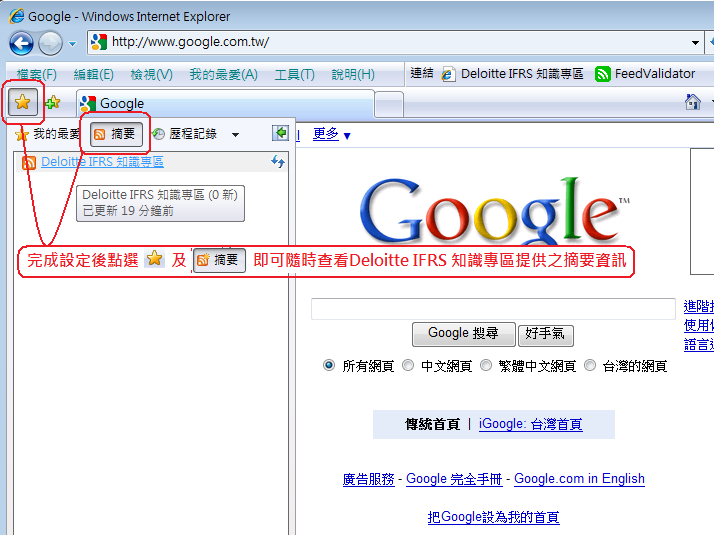The height and width of the screenshot is (535, 714).
Task: Select the 台灣的網頁 radio button
Action: click(590, 365)
